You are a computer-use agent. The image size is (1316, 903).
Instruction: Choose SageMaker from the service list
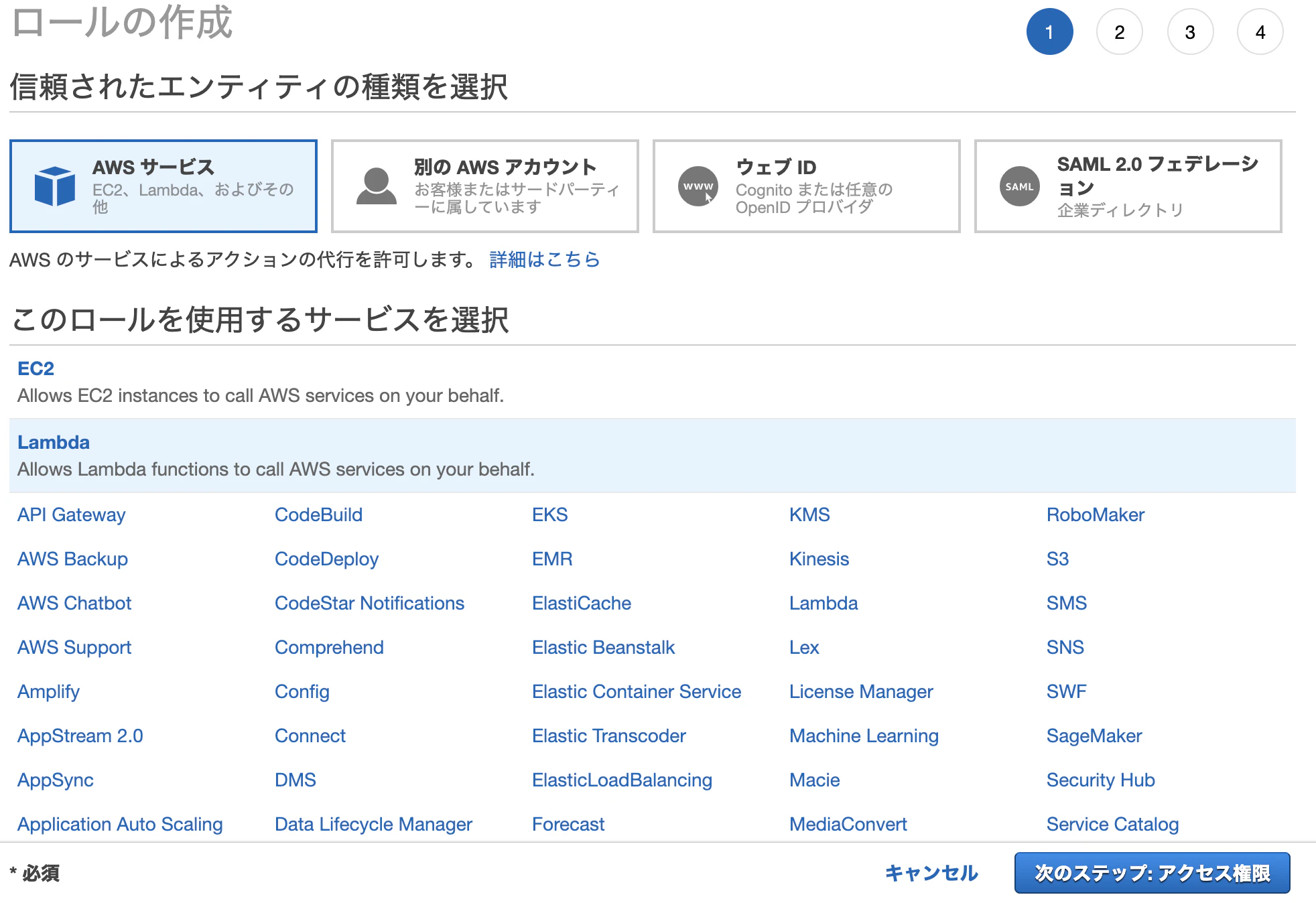pos(1093,736)
